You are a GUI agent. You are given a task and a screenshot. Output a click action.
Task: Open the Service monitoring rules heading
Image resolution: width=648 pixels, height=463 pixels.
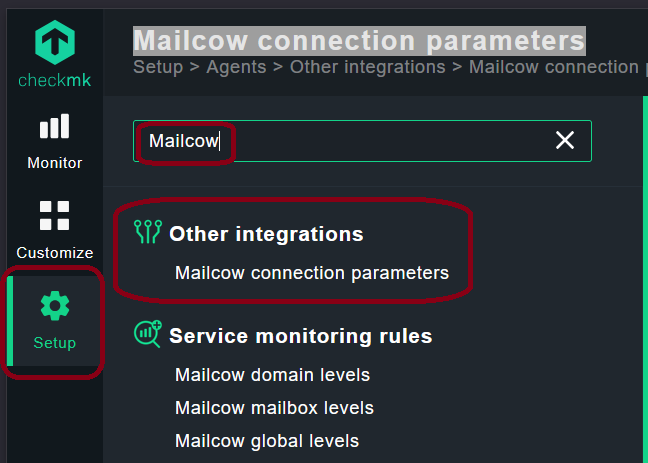301,336
